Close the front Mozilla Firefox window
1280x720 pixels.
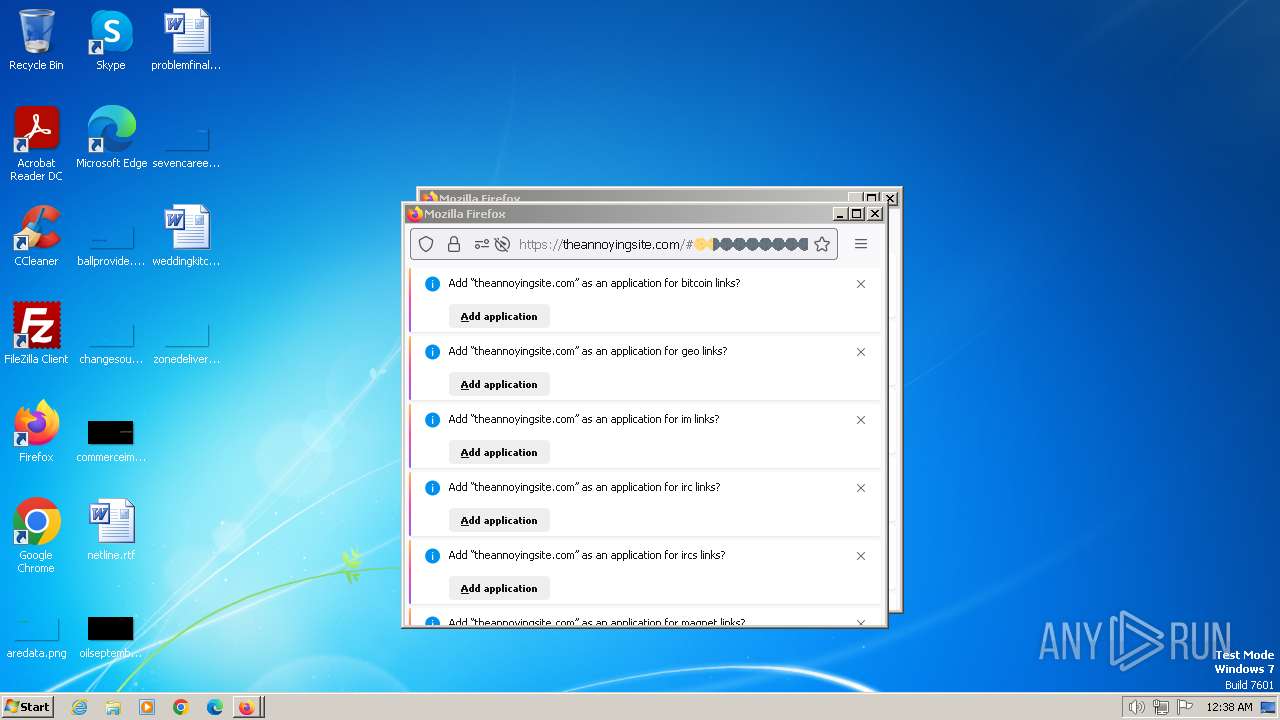(x=875, y=214)
